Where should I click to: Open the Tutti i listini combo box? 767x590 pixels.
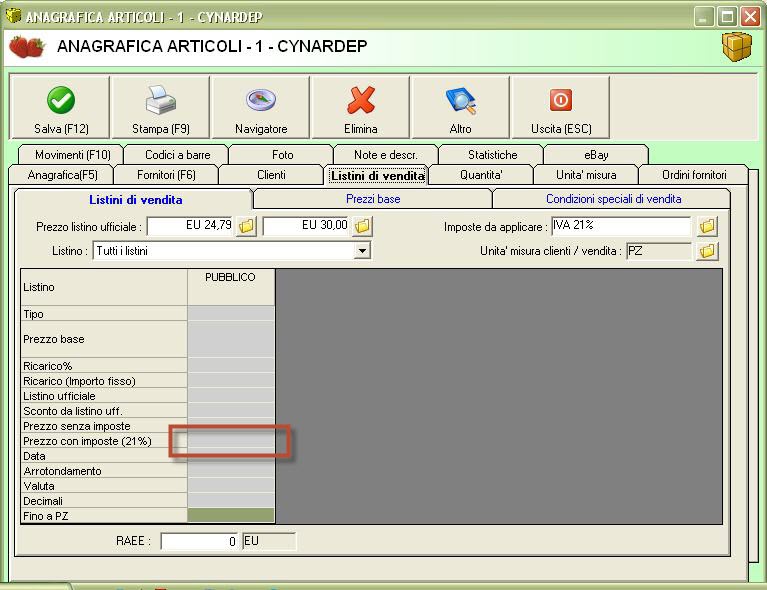[x=231, y=251]
